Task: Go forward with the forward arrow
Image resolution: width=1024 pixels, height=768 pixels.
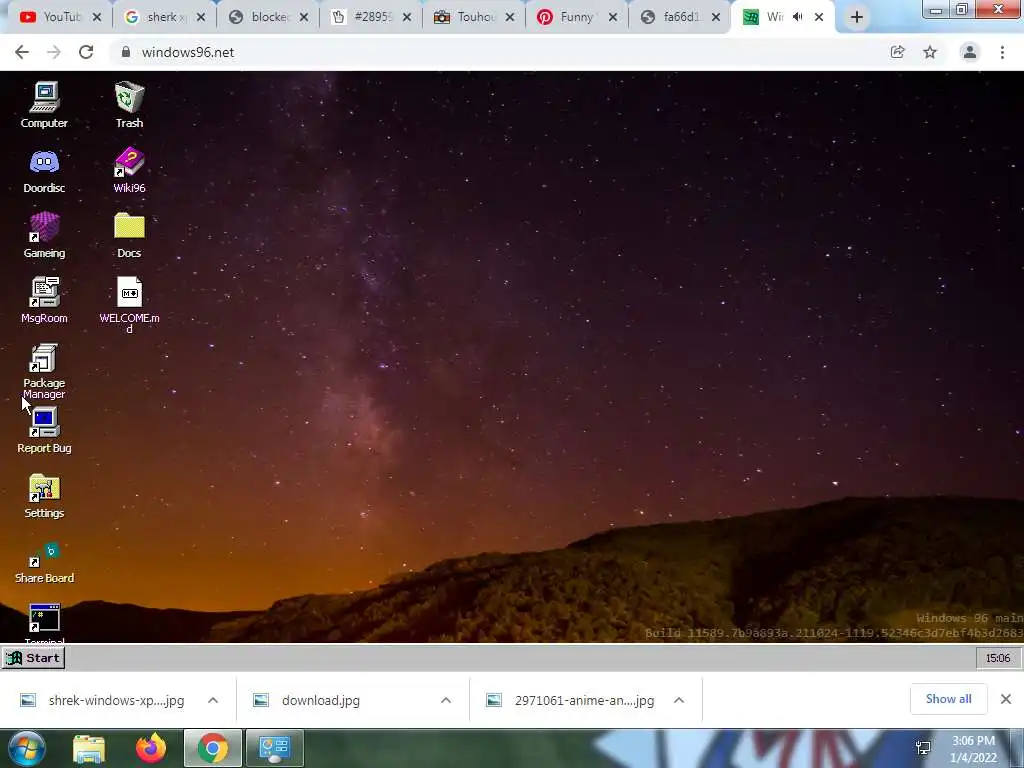Action: pyautogui.click(x=54, y=52)
